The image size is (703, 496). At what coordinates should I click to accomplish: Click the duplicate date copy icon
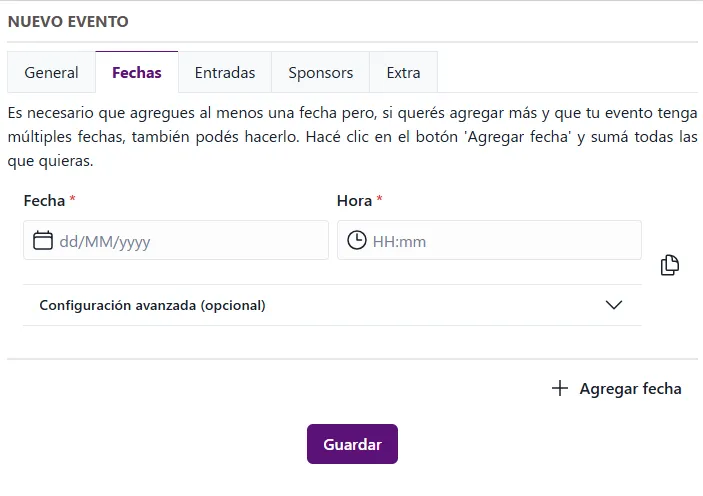[x=670, y=265]
